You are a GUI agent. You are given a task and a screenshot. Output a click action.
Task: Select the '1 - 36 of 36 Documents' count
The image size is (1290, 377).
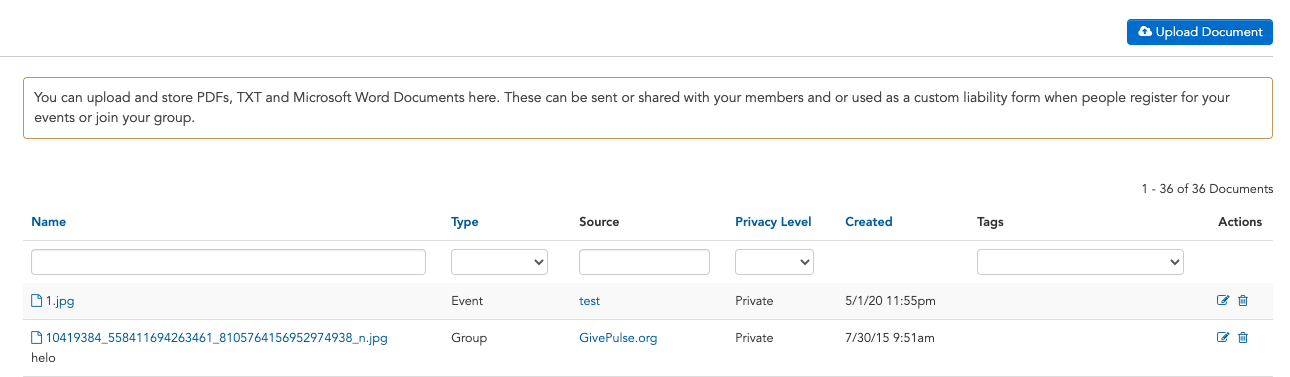point(1207,189)
